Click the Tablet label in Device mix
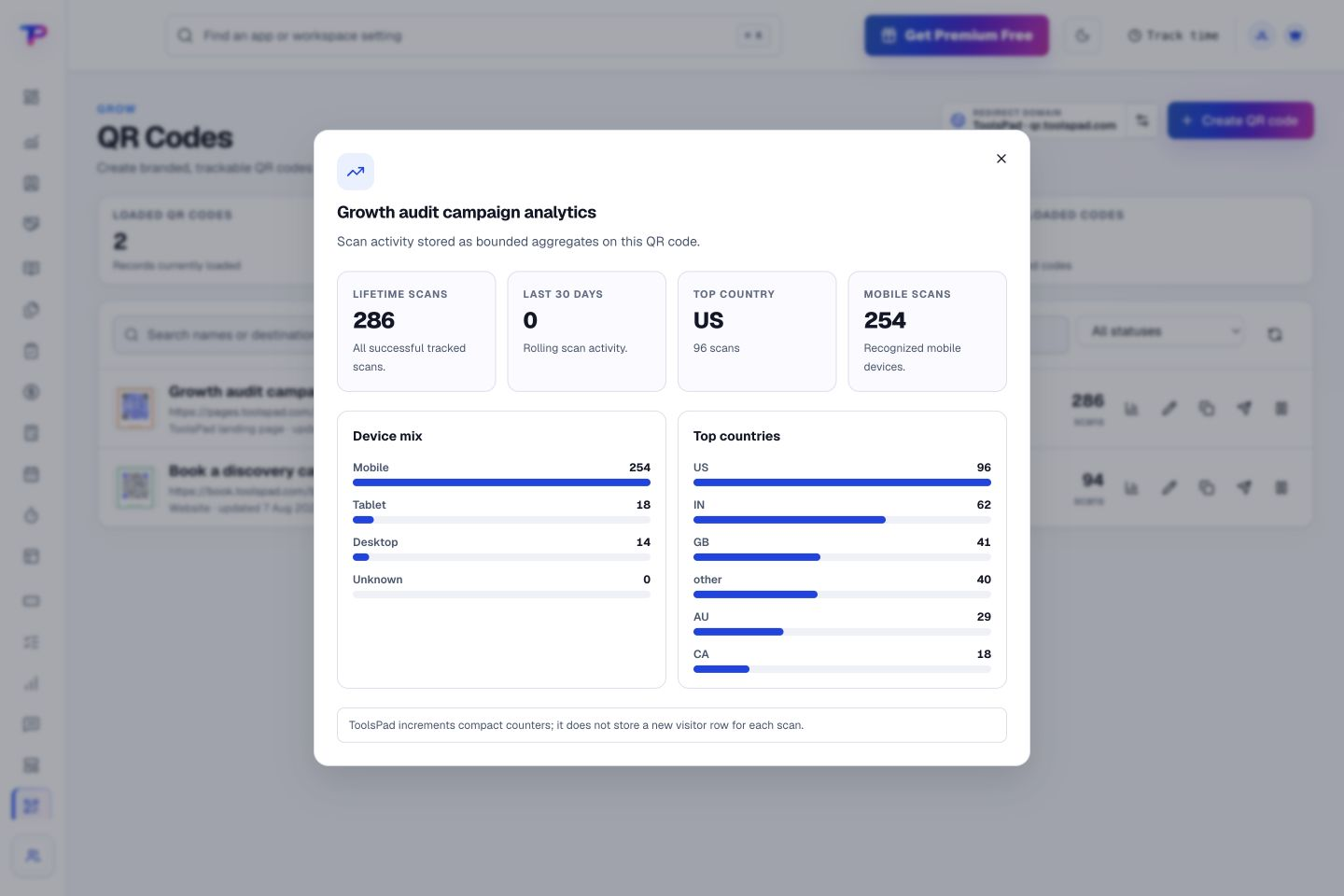This screenshot has width=1344, height=896. pos(370,505)
